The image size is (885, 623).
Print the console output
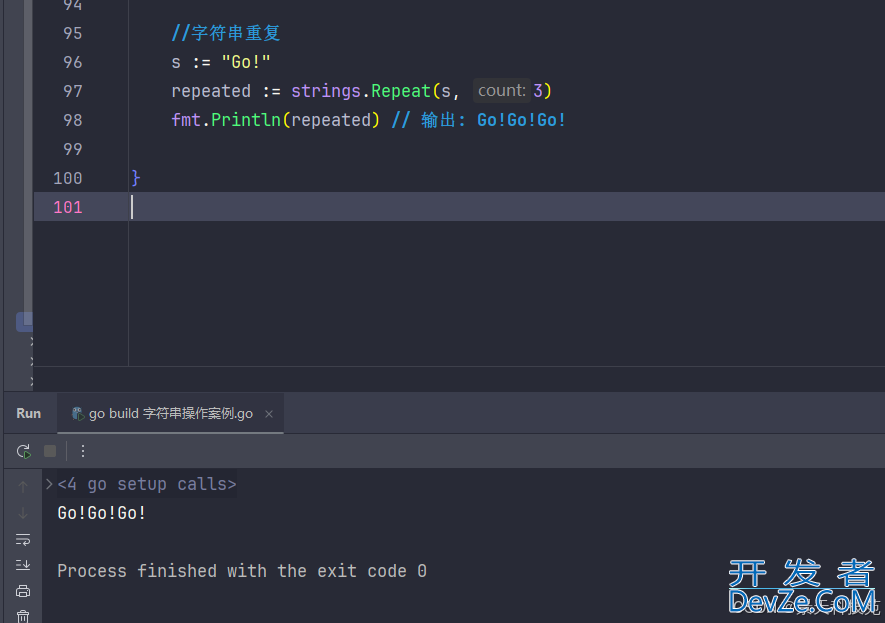[23, 591]
